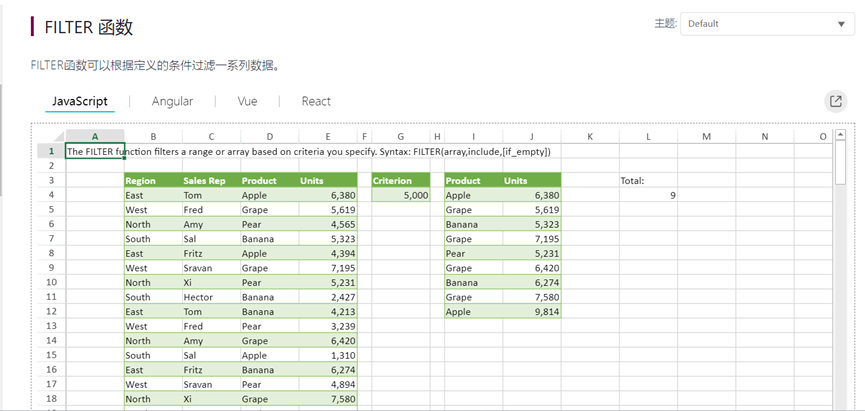Select cell containing Hector
The width and height of the screenshot is (865, 411).
[212, 297]
